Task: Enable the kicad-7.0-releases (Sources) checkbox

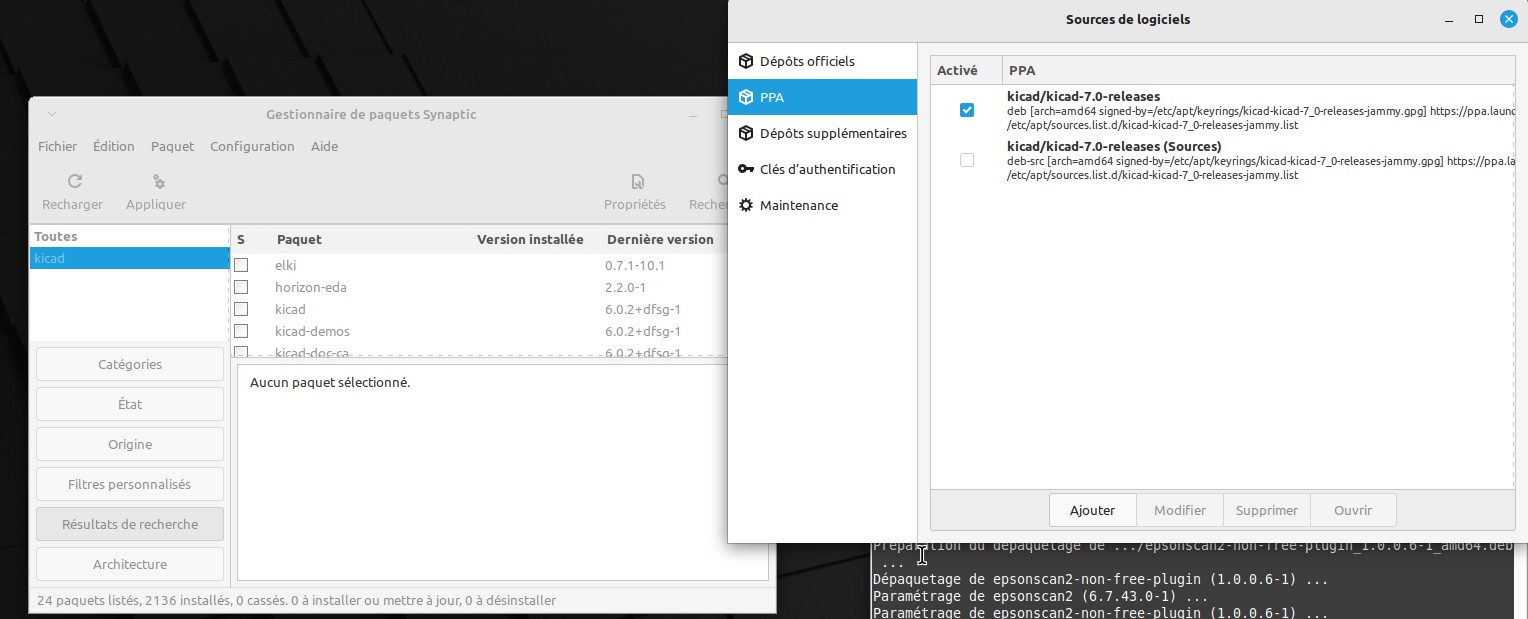Action: point(966,160)
